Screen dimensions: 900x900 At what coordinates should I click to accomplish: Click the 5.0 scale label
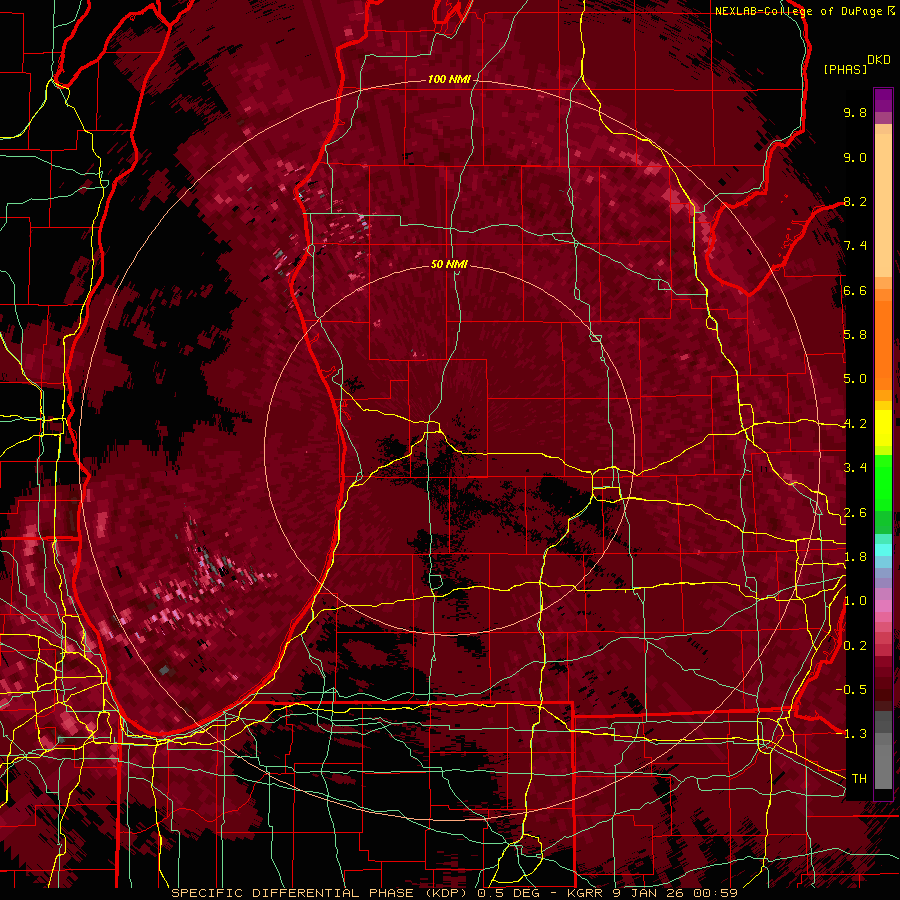[x=855, y=379]
